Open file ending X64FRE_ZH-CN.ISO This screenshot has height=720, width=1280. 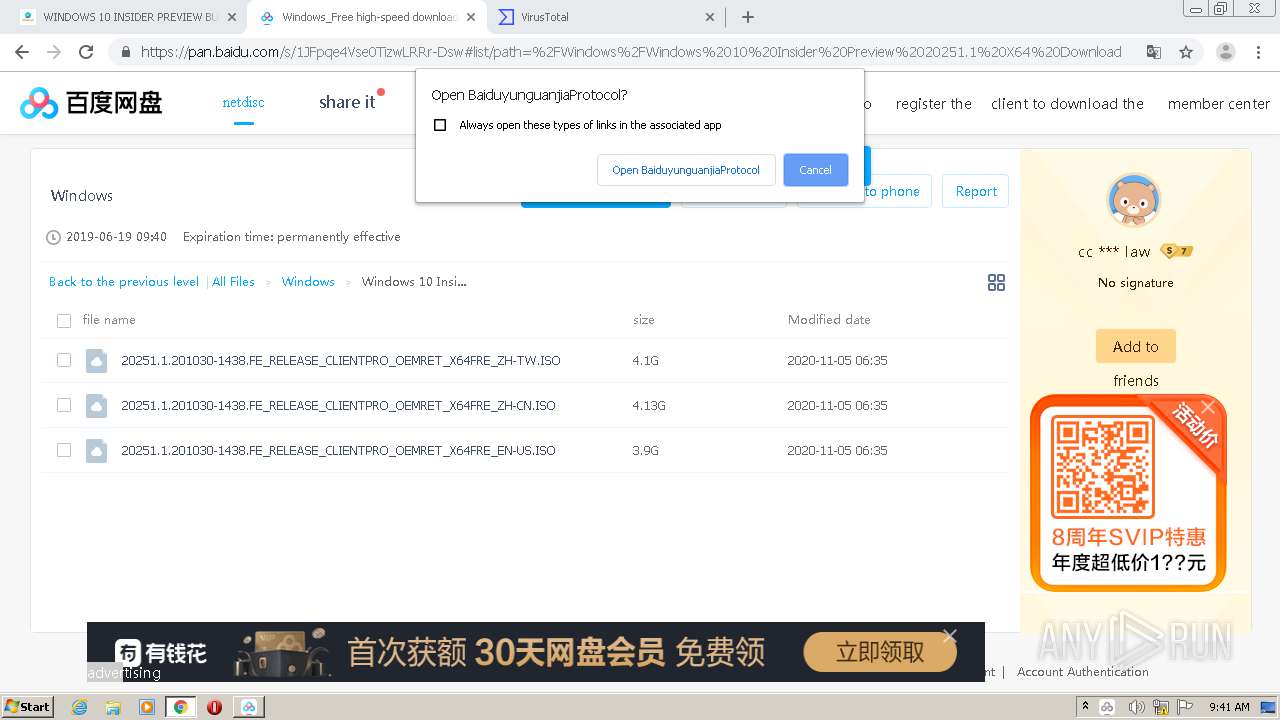[338, 405]
